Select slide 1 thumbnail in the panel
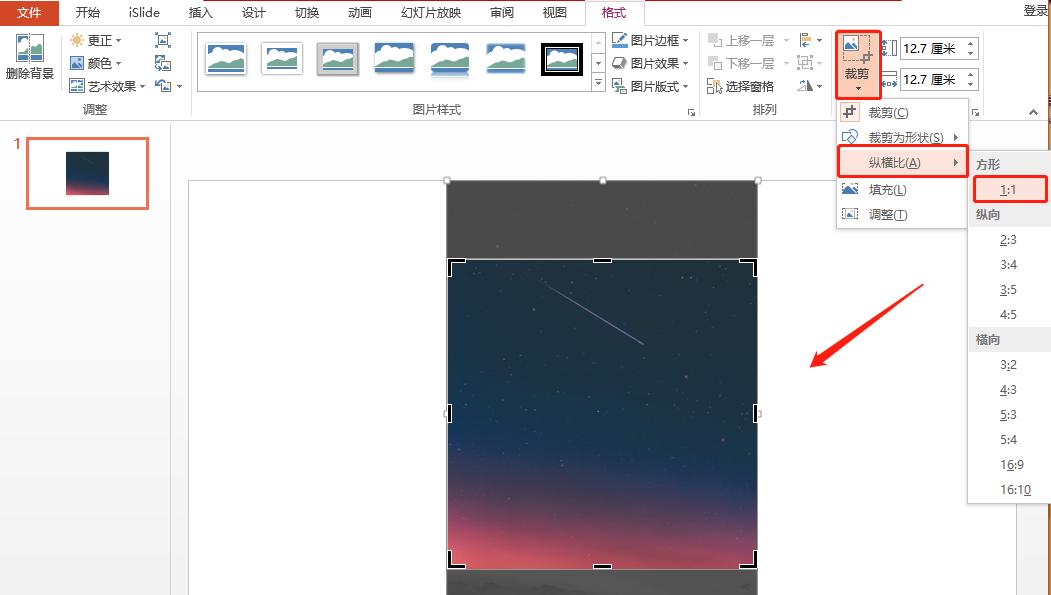 tap(87, 173)
